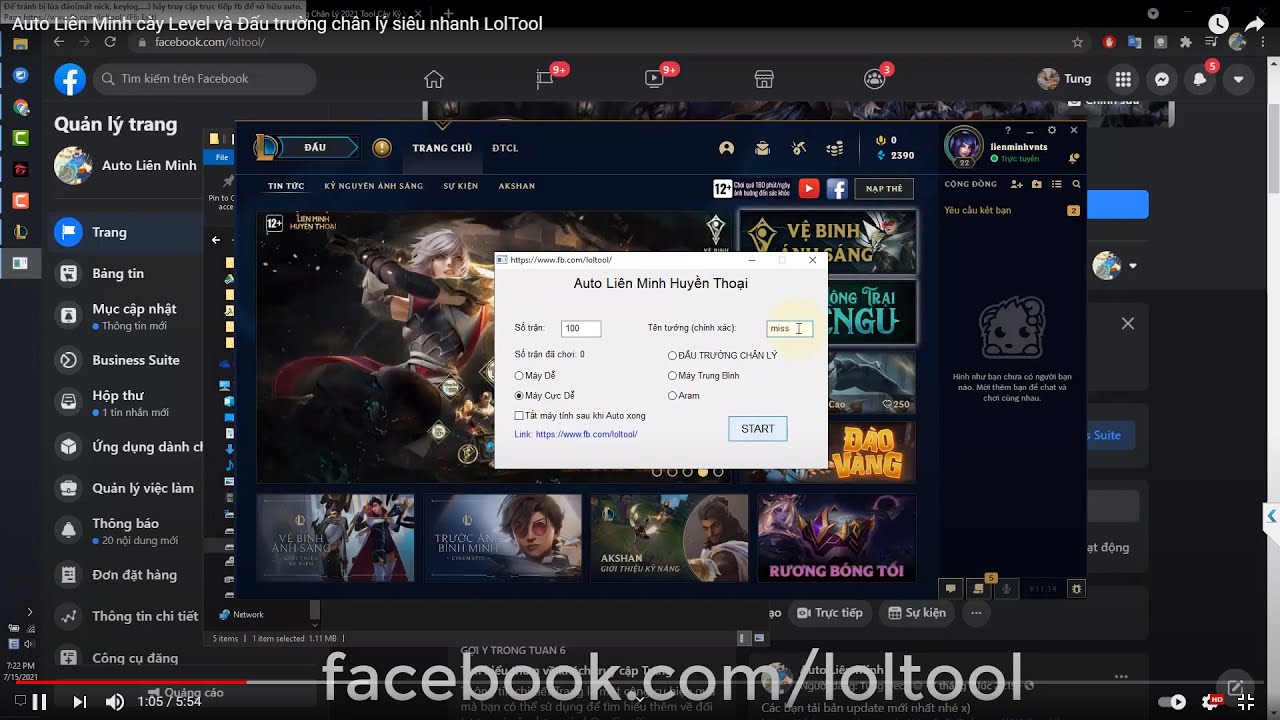Select the Aram radio option
The image size is (1280, 720).
684,396
